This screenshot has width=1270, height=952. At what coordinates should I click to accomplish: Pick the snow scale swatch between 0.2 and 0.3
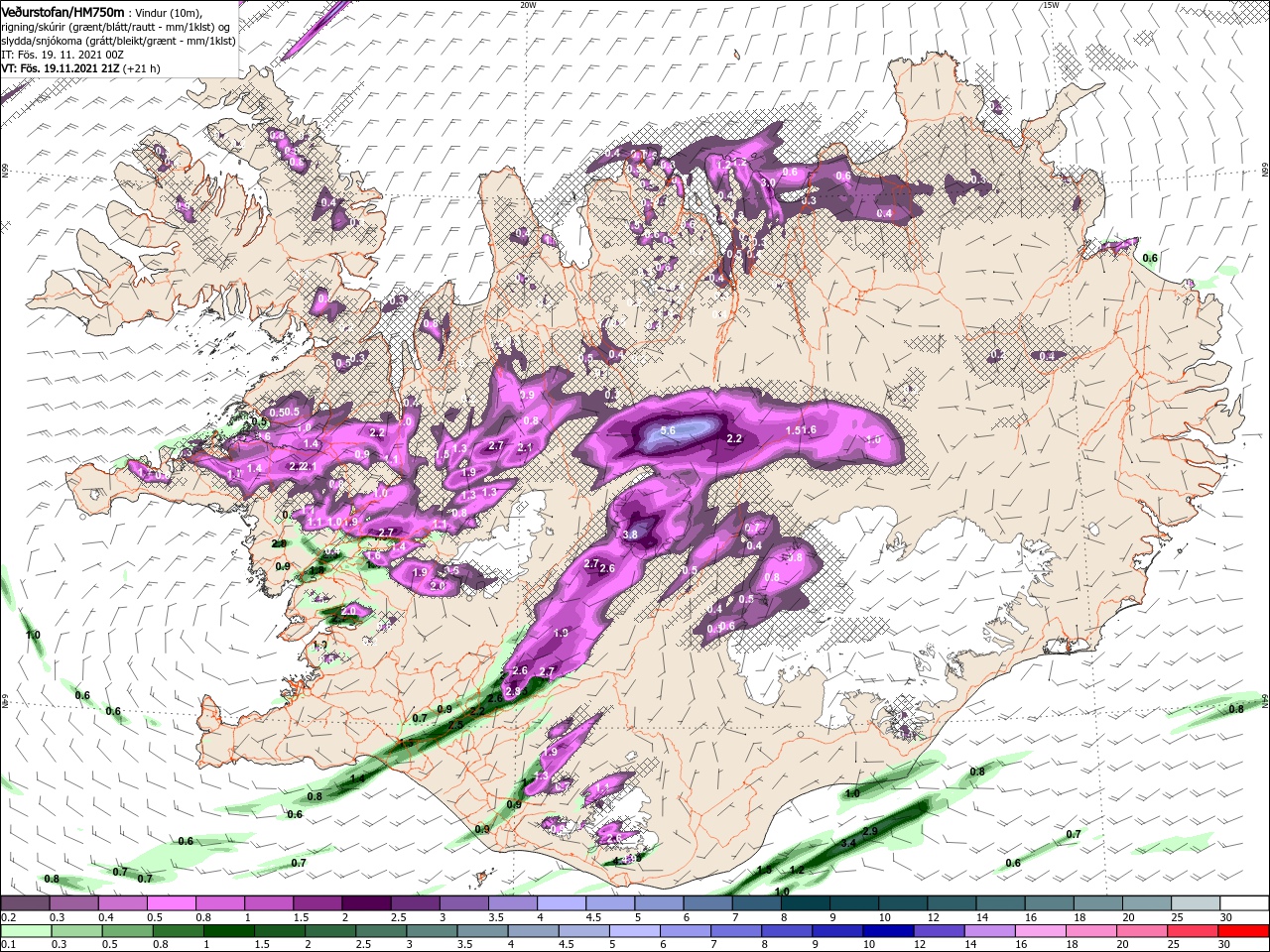(x=26, y=903)
